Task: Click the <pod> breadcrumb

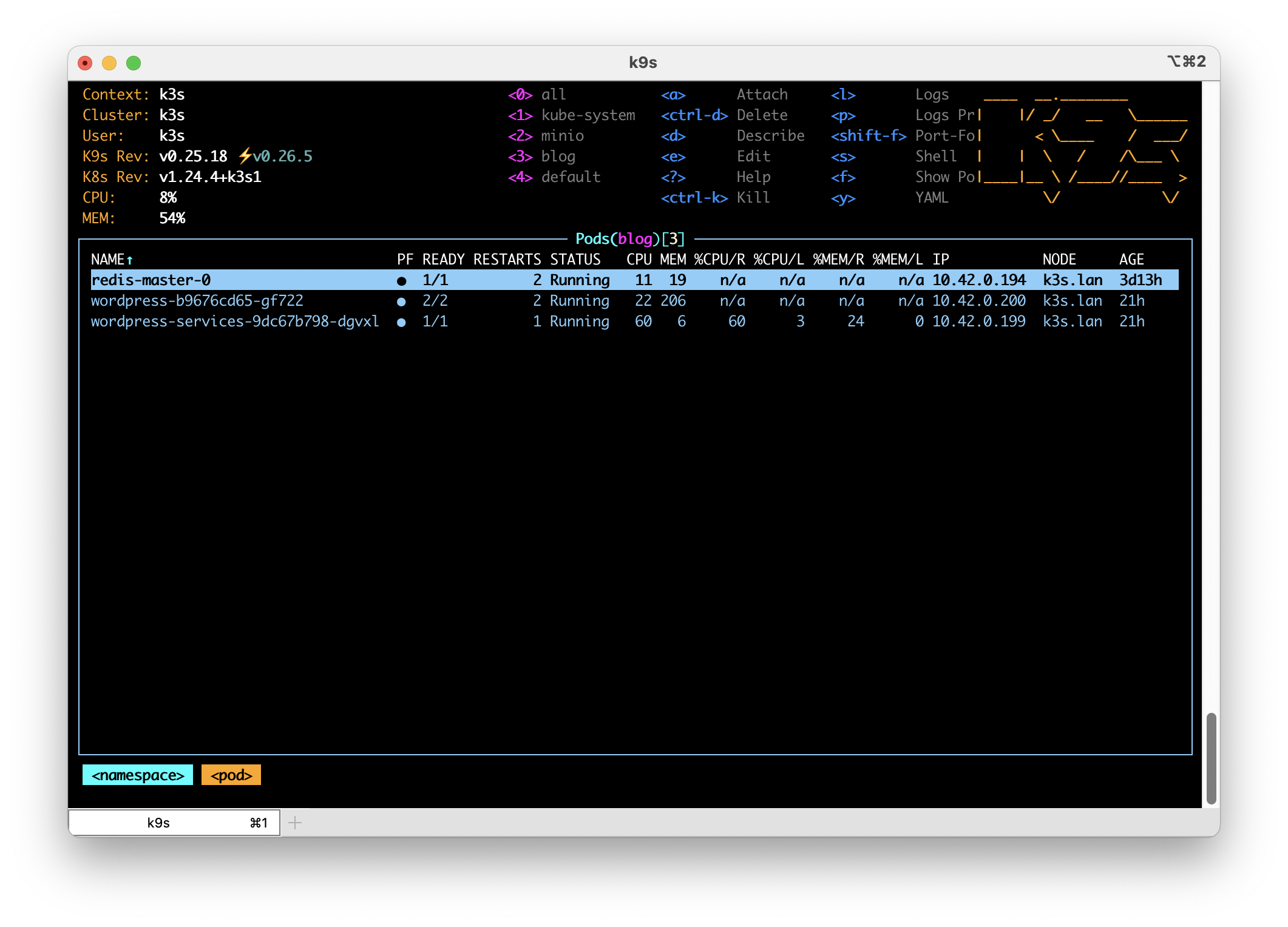Action: pos(231,775)
